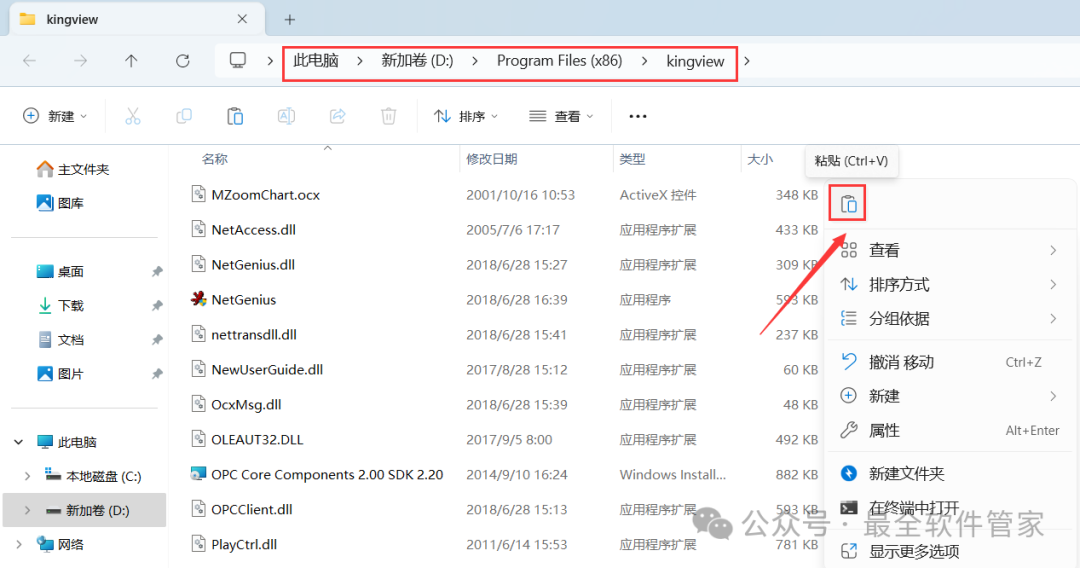Open 主文件夹 in the sidebar
The width and height of the screenshot is (1080, 568).
[x=73, y=169]
